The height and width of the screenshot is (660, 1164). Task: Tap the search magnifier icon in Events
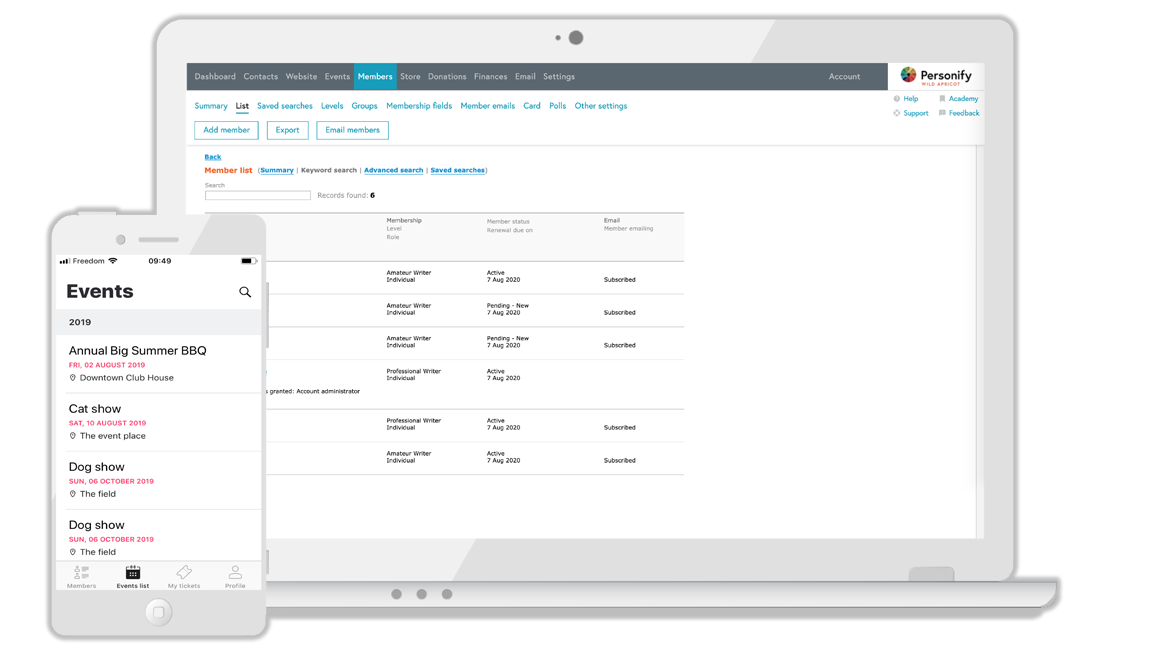point(245,293)
